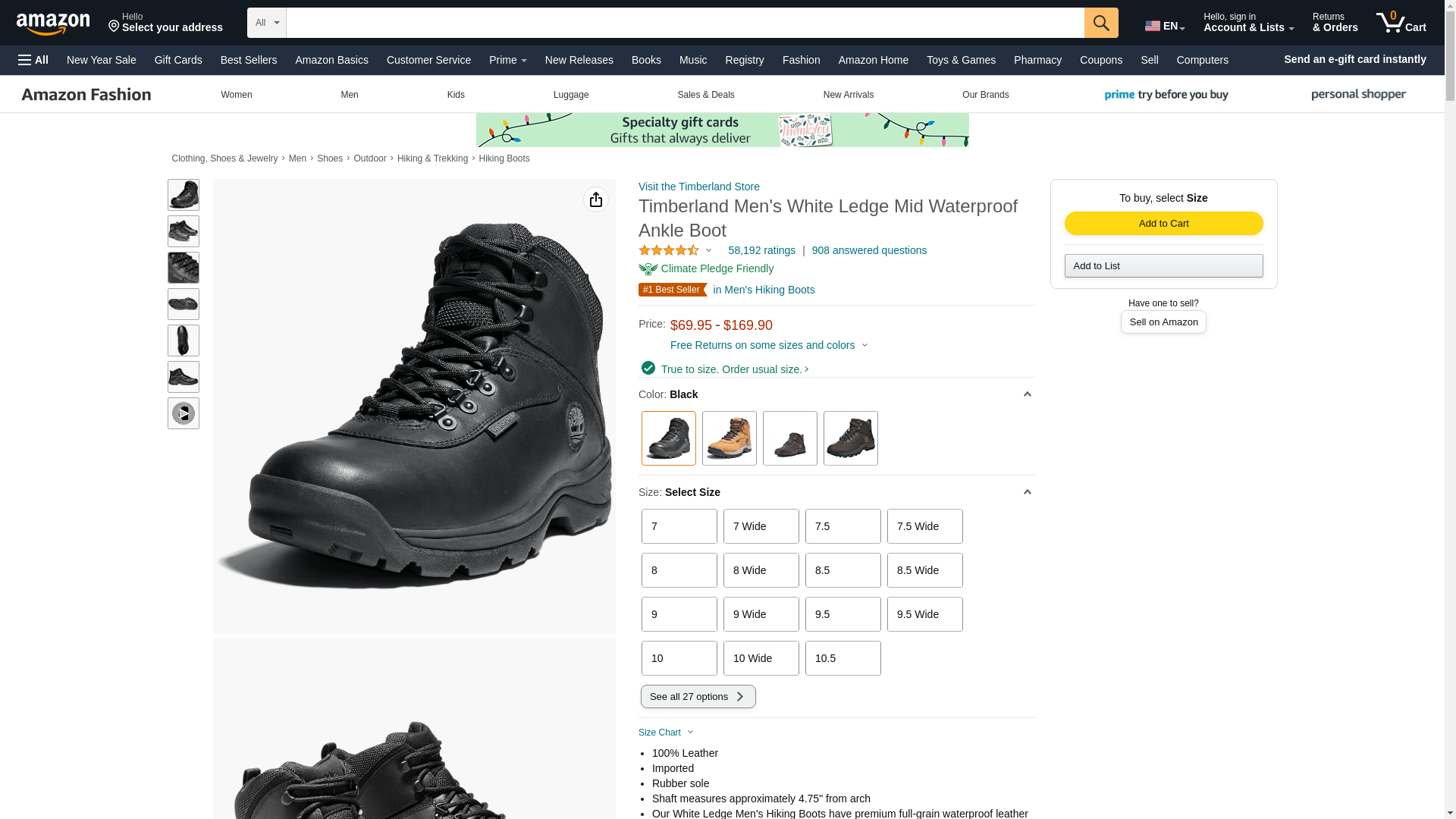Open the shopping cart icon
The image size is (1456, 819).
point(1401,23)
